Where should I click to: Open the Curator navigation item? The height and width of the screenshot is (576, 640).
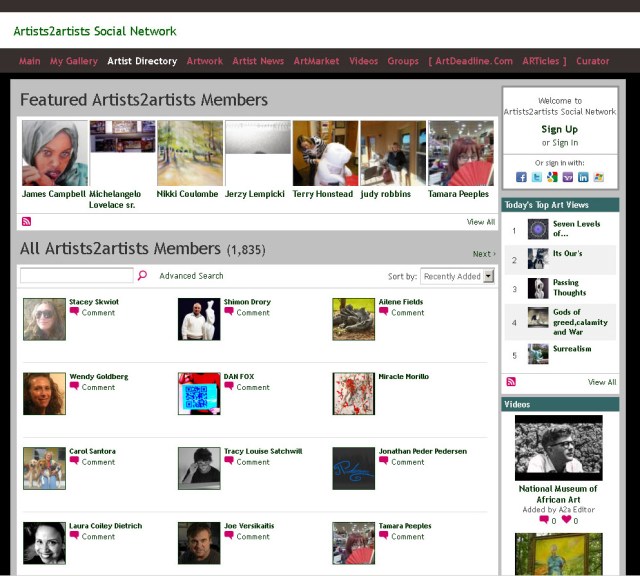(x=593, y=61)
